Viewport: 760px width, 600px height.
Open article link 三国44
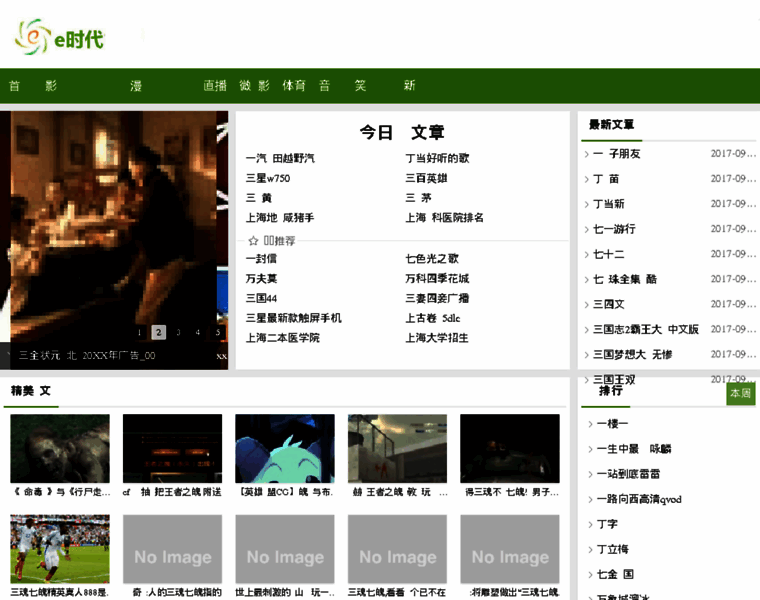[x=261, y=299]
